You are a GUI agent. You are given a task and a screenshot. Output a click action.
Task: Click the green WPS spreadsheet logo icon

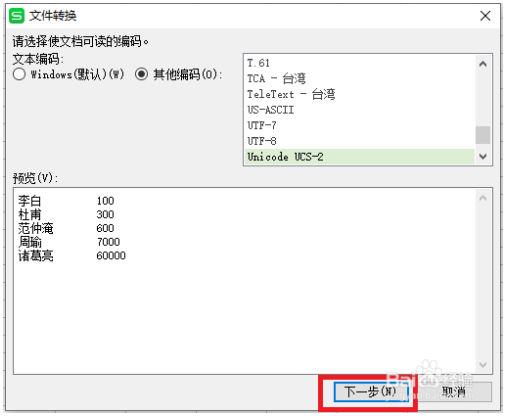tap(17, 16)
